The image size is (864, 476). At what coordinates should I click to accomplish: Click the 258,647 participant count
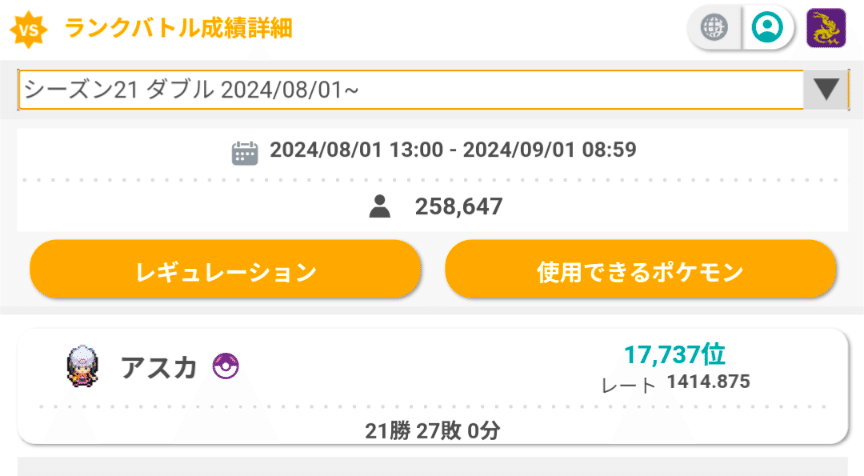coord(458,207)
